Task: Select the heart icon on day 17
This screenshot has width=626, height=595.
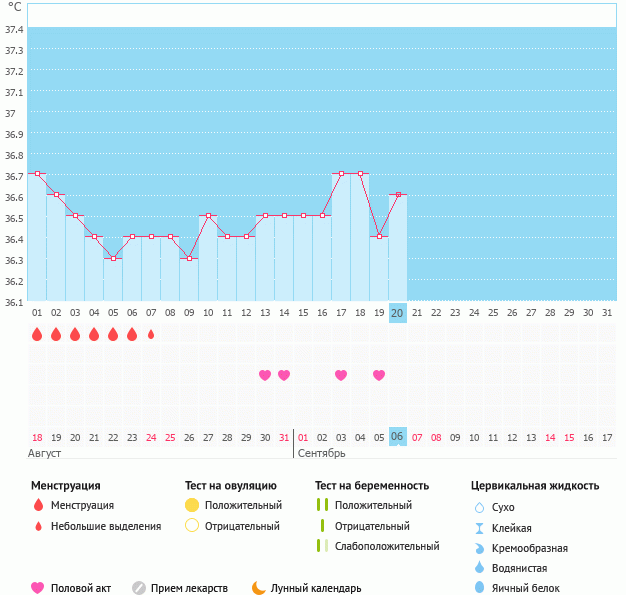Action: (341, 375)
